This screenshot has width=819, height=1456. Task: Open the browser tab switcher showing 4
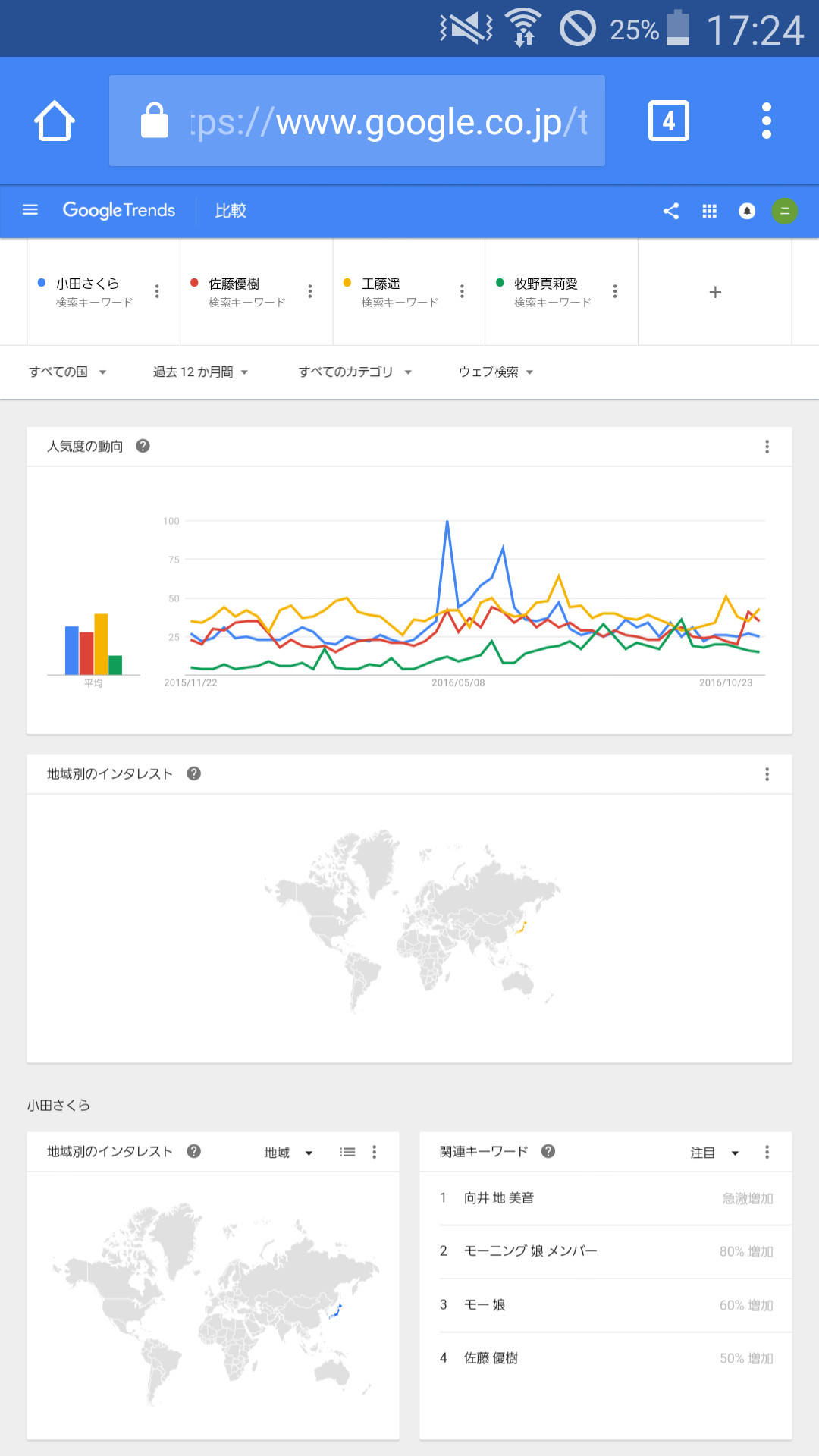(668, 121)
